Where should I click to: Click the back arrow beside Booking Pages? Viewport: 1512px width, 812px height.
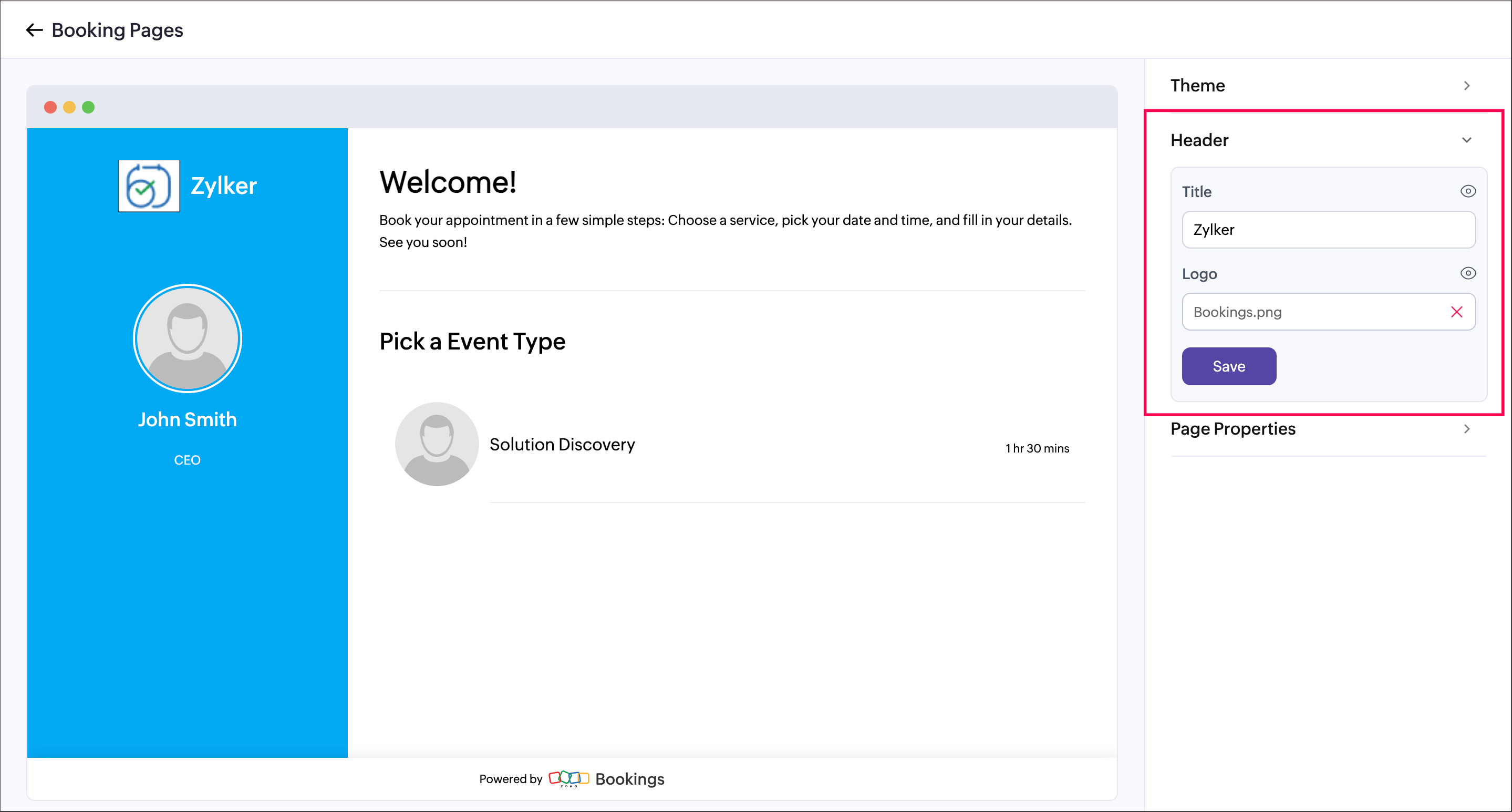tap(34, 30)
